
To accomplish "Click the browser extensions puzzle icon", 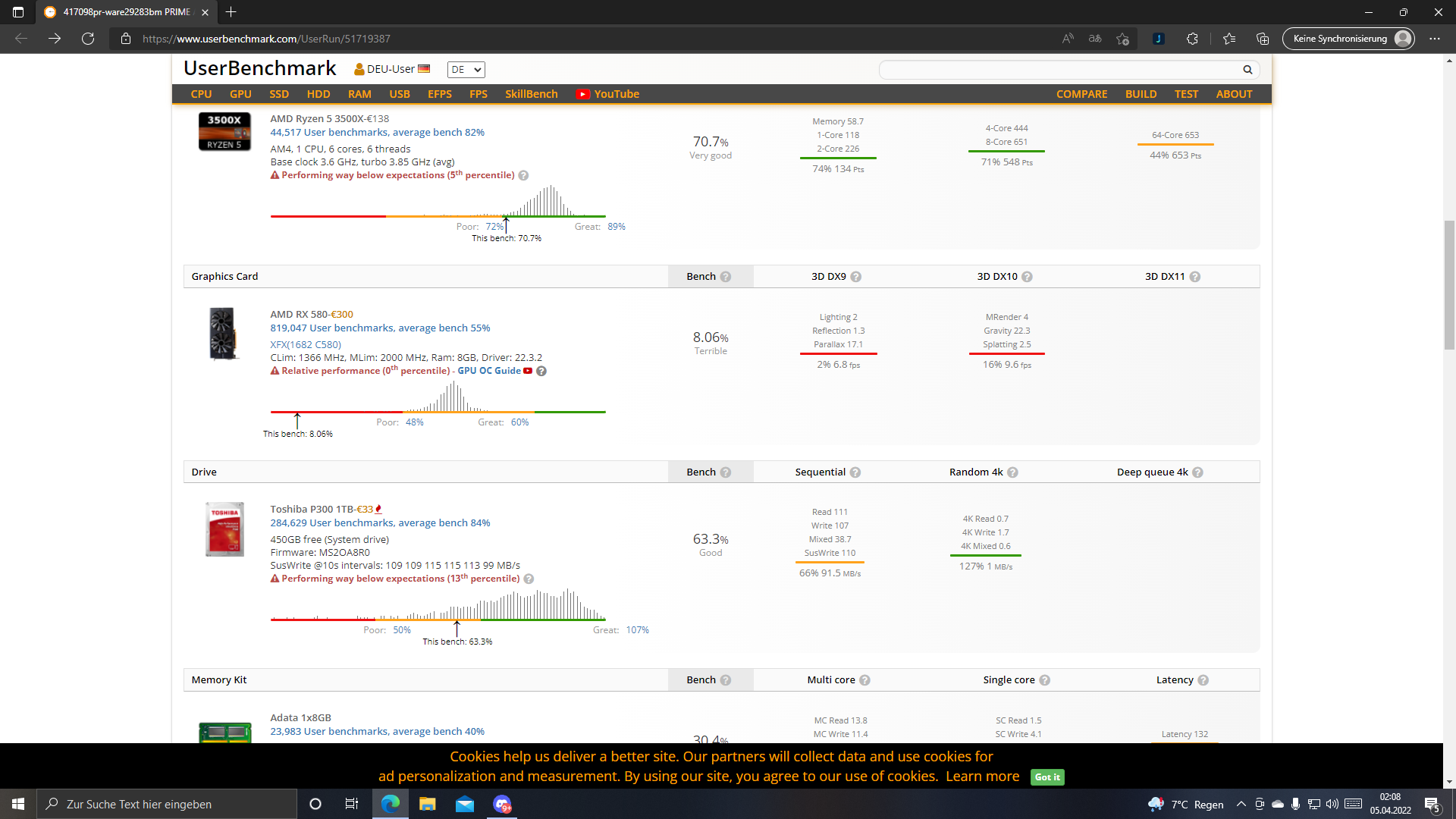I will pyautogui.click(x=1192, y=39).
